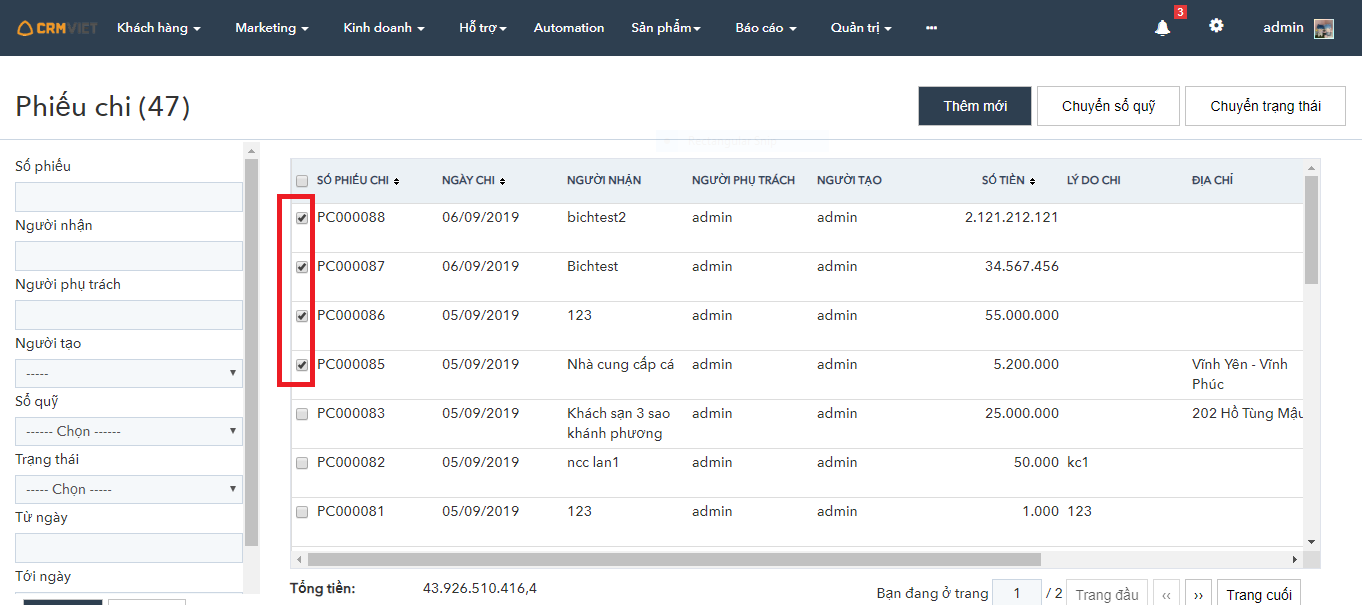Click the table vertical scrollbar
1362x605 pixels.
pyautogui.click(x=1312, y=230)
